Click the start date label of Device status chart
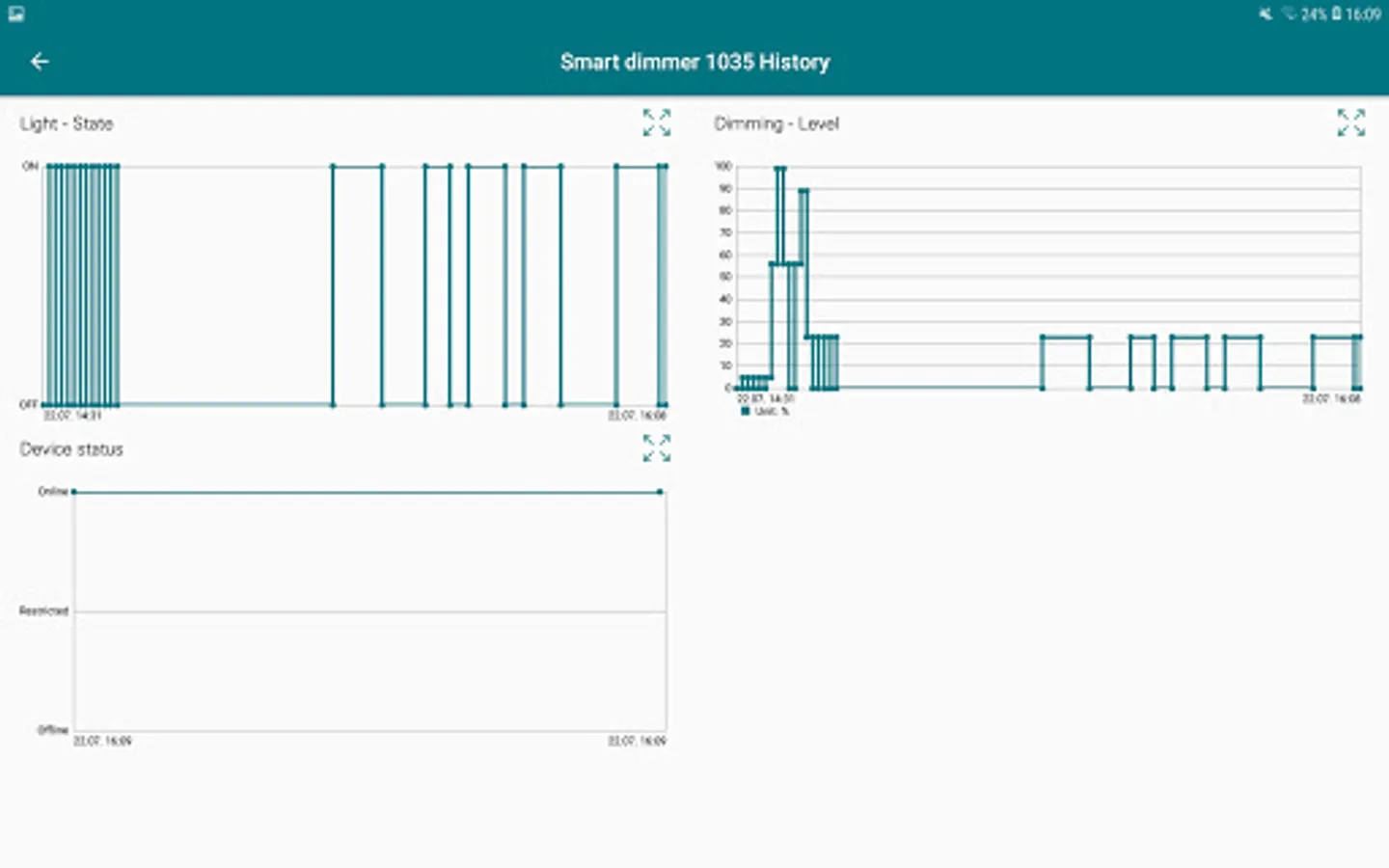 coord(102,741)
